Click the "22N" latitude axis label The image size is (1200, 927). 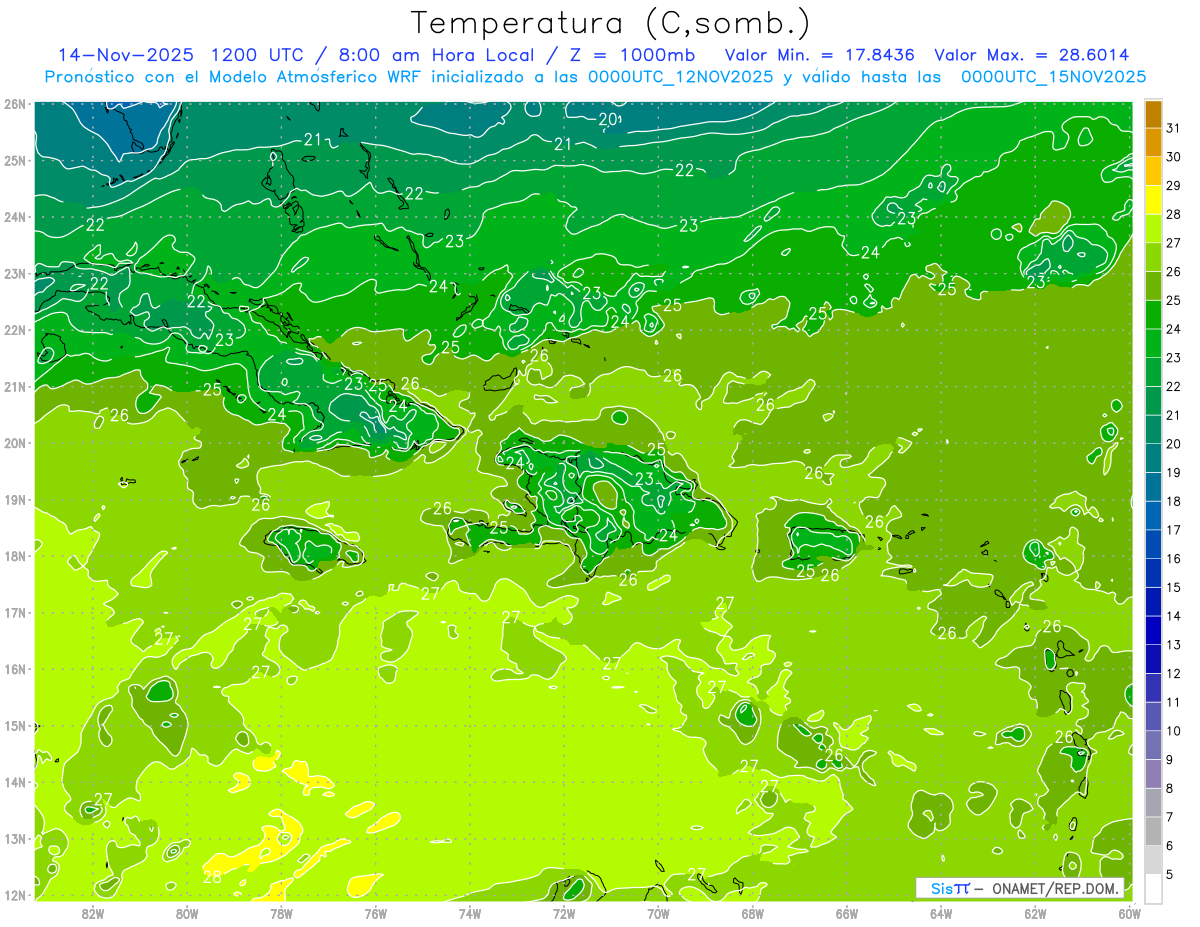tap(15, 330)
